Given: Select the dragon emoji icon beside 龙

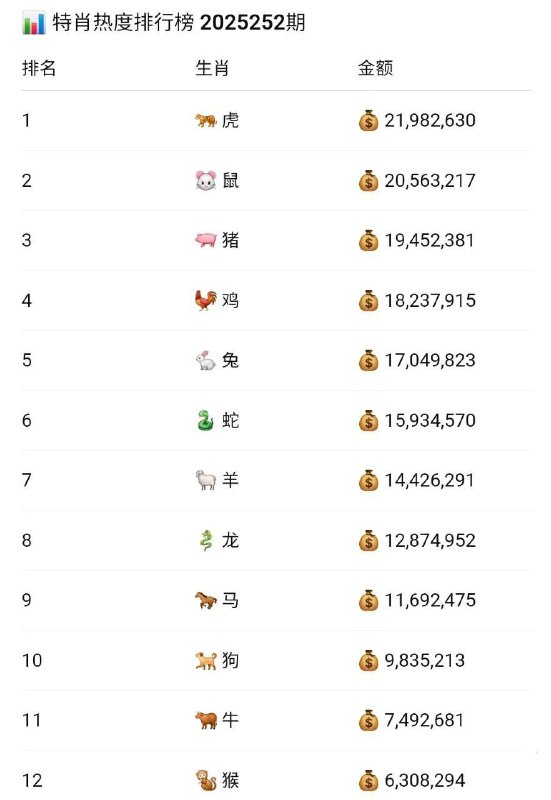Looking at the screenshot, I should [206, 540].
